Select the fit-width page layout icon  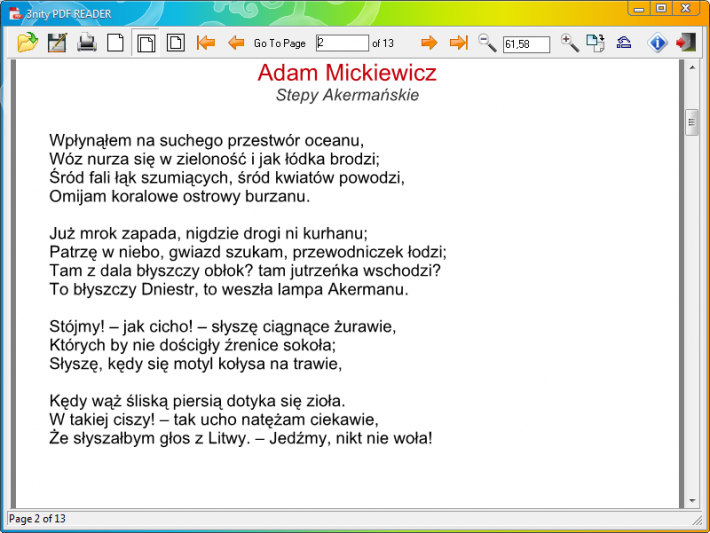[x=146, y=43]
